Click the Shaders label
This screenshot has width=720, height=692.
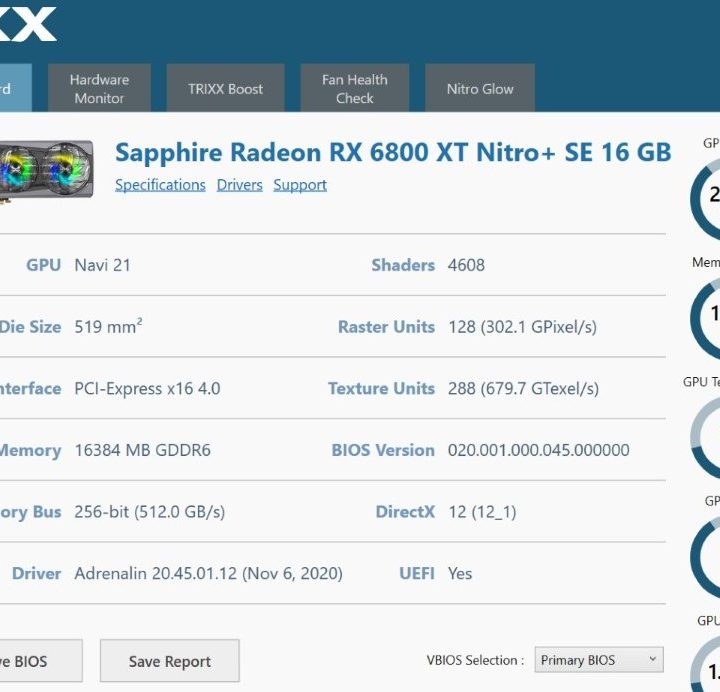pyautogui.click(x=403, y=265)
